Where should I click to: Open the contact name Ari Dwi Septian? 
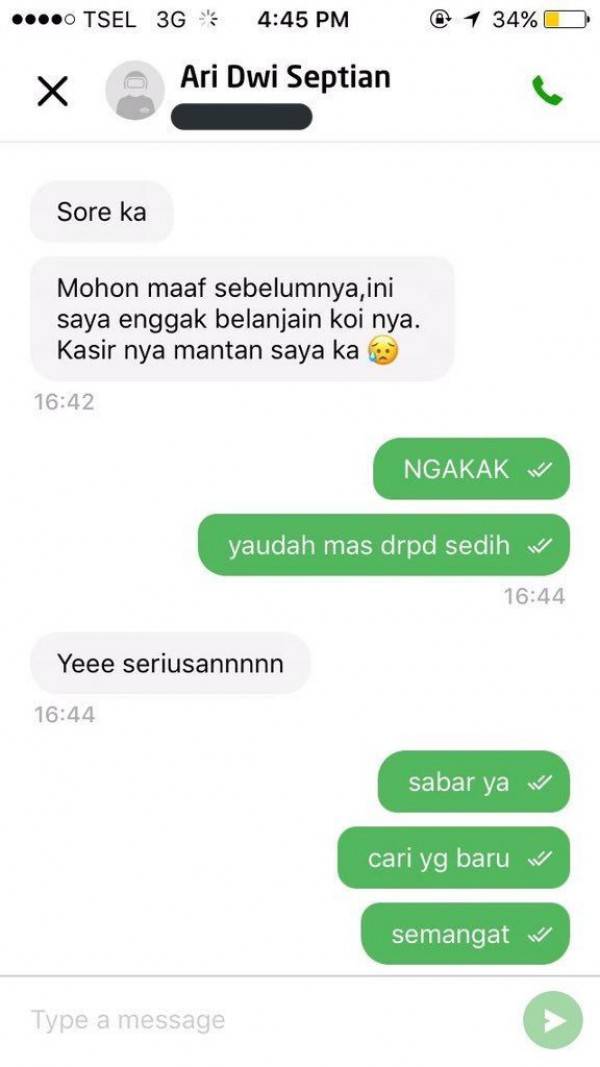(285, 77)
